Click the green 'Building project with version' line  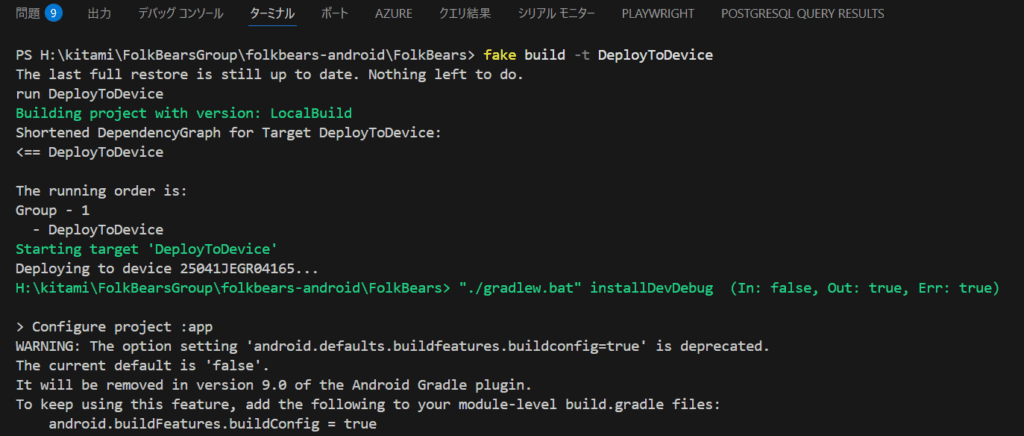pos(183,113)
